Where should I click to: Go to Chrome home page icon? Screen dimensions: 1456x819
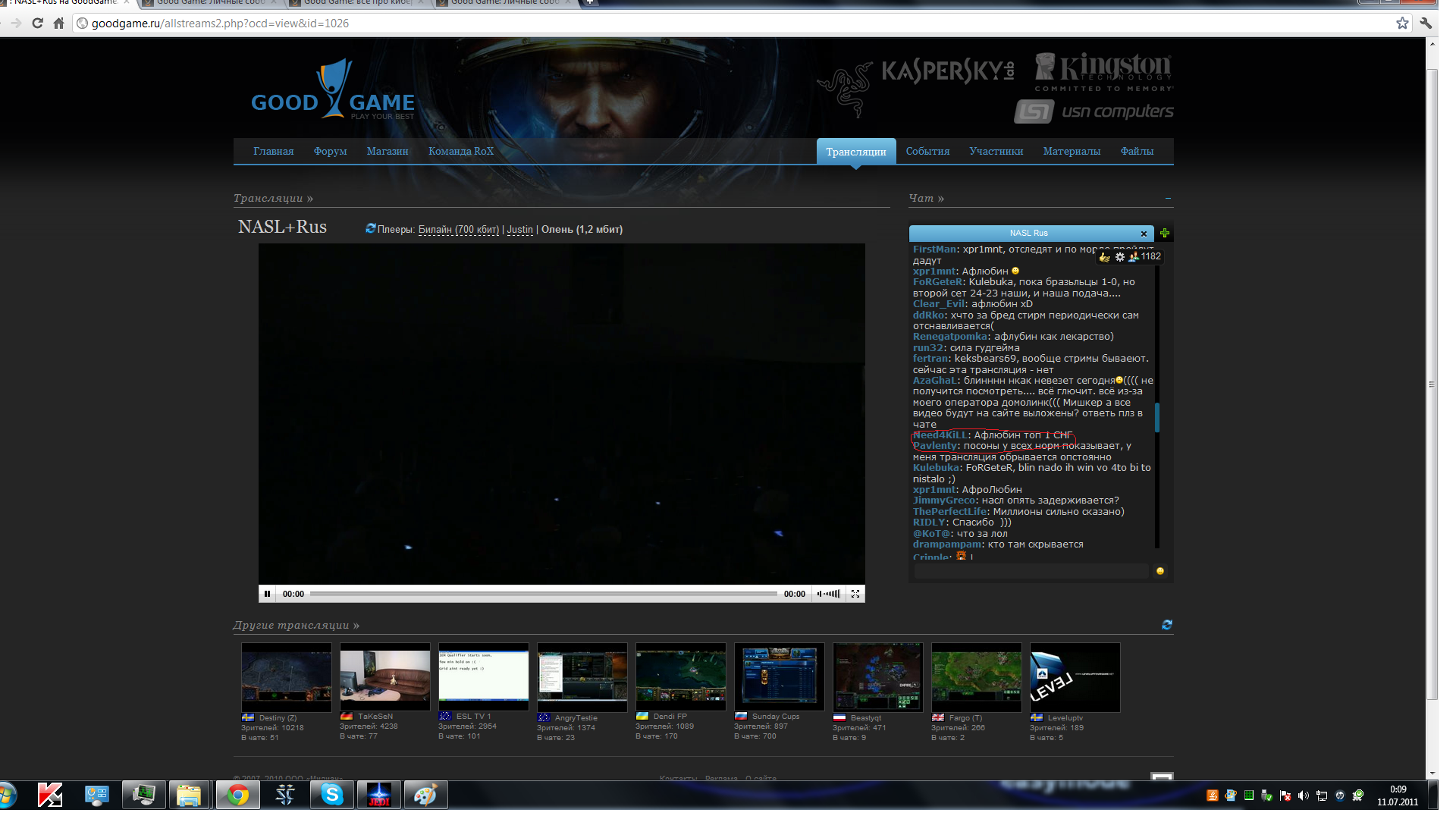(x=58, y=24)
